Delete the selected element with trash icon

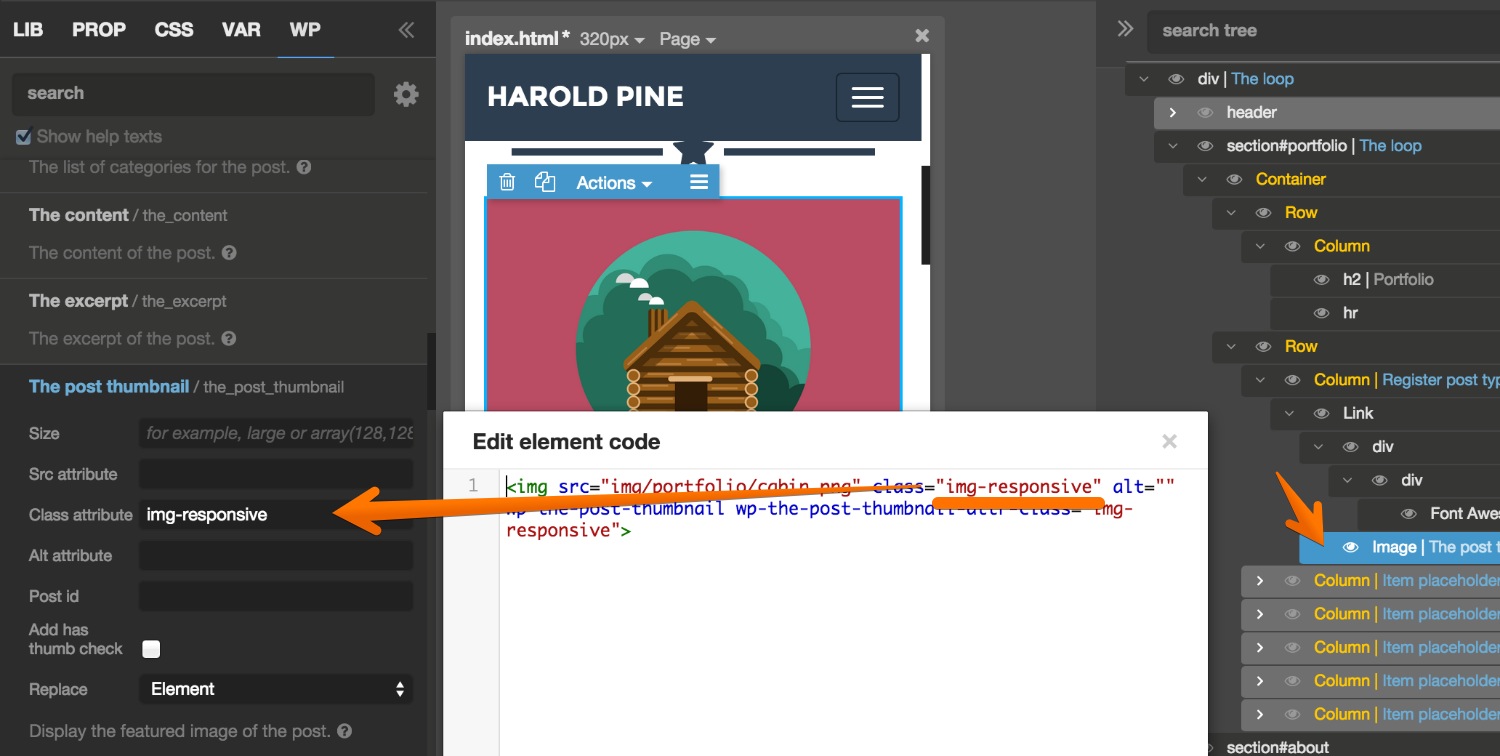[507, 182]
